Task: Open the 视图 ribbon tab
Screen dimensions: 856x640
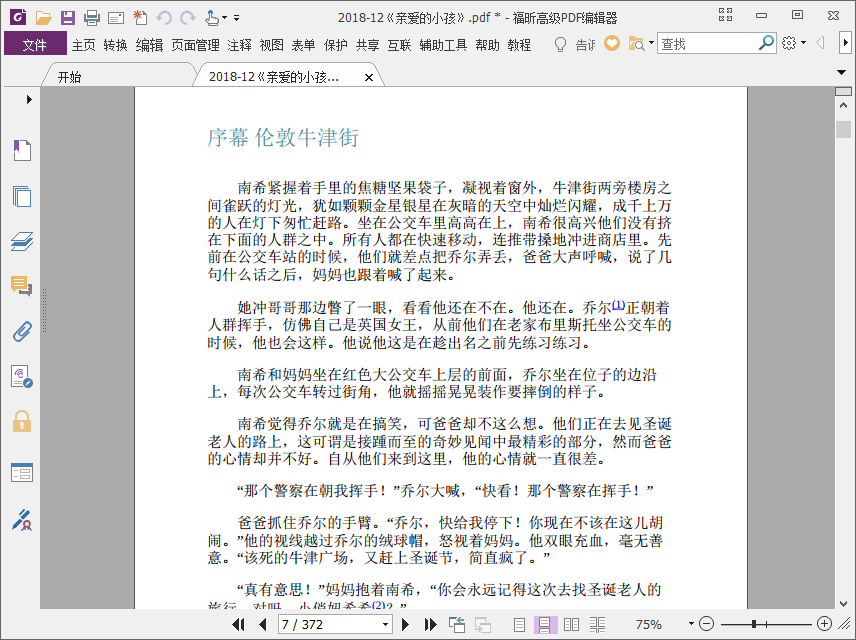Action: click(271, 45)
